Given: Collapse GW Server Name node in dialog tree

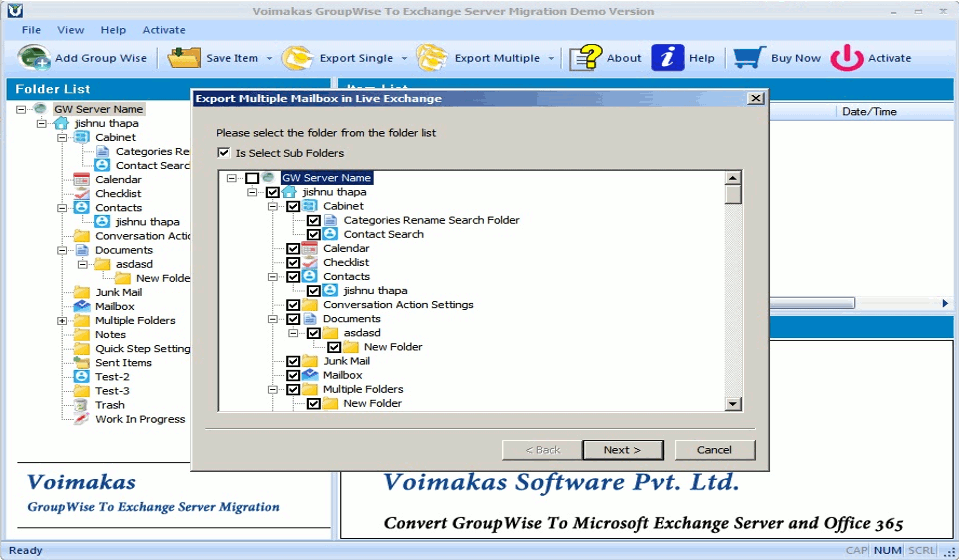Looking at the screenshot, I should pos(231,178).
